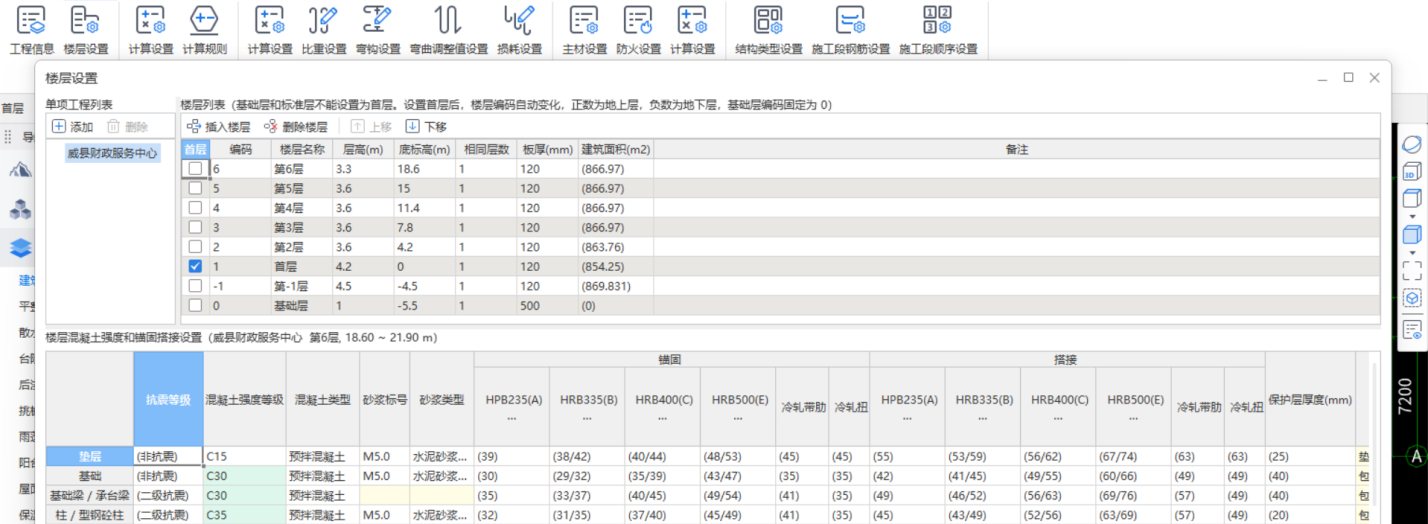Open 计算设置 icon beside 防火设置
Screen dimensions: 1428x524
[x=692, y=19]
